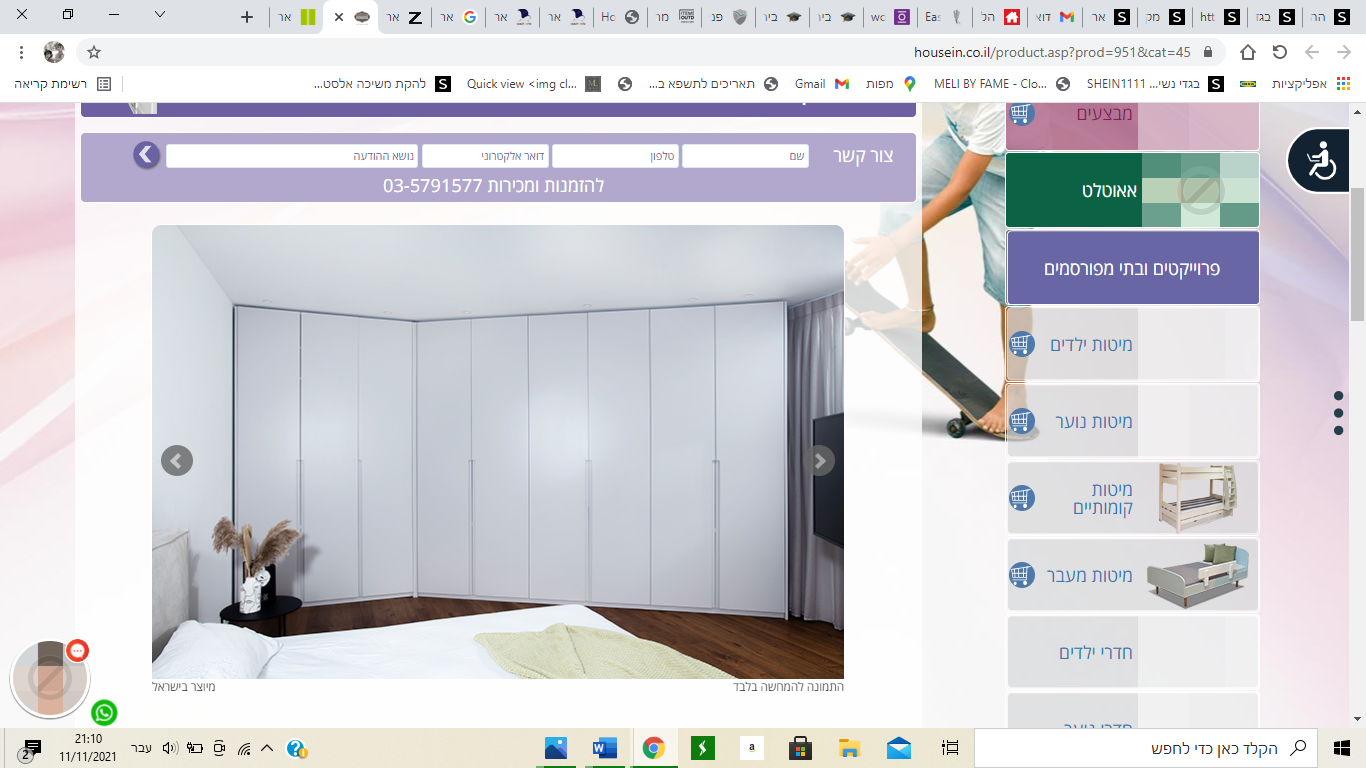The width and height of the screenshot is (1366, 768).
Task: Go back to the previous page
Action: click(1343, 52)
